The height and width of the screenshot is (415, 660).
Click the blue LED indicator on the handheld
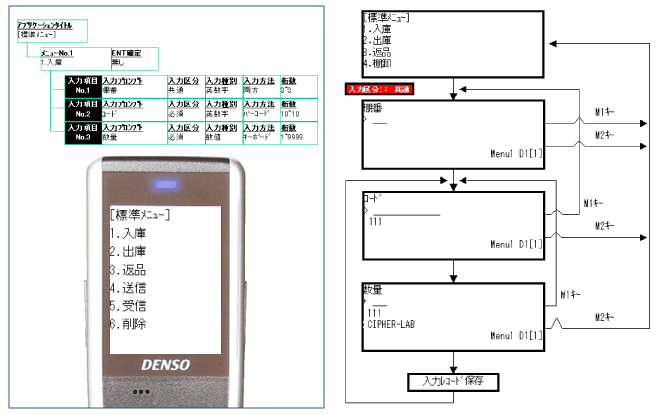pos(163,184)
